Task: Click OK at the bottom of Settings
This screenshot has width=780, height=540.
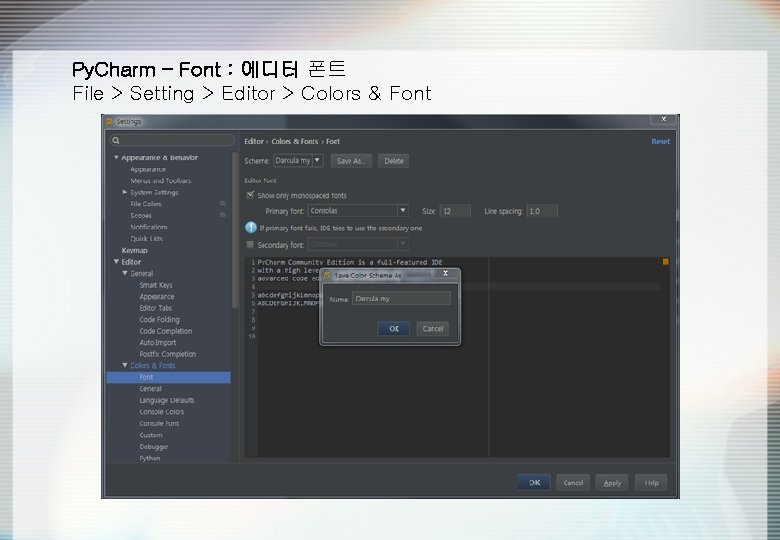Action: [534, 482]
